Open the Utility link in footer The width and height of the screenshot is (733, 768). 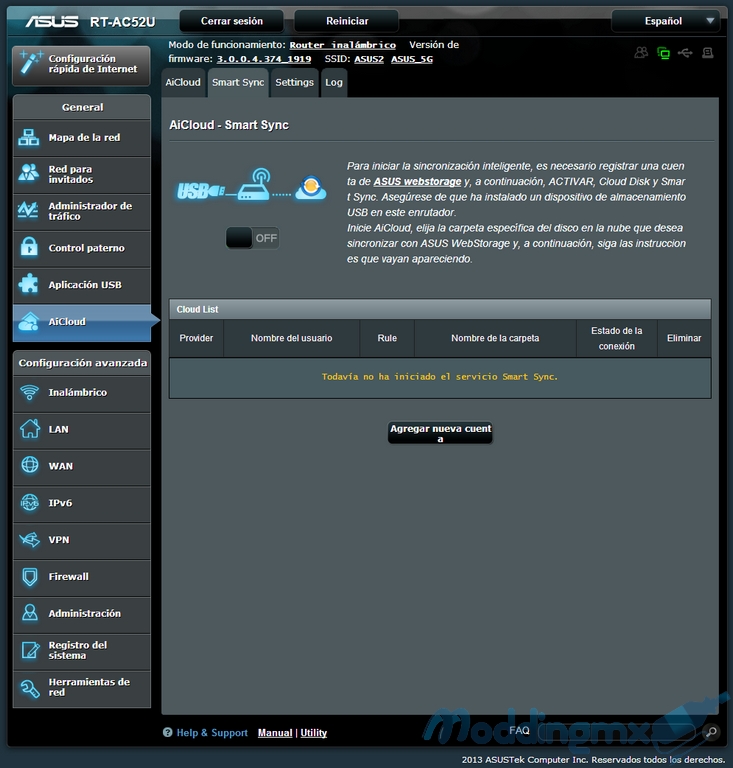point(313,733)
